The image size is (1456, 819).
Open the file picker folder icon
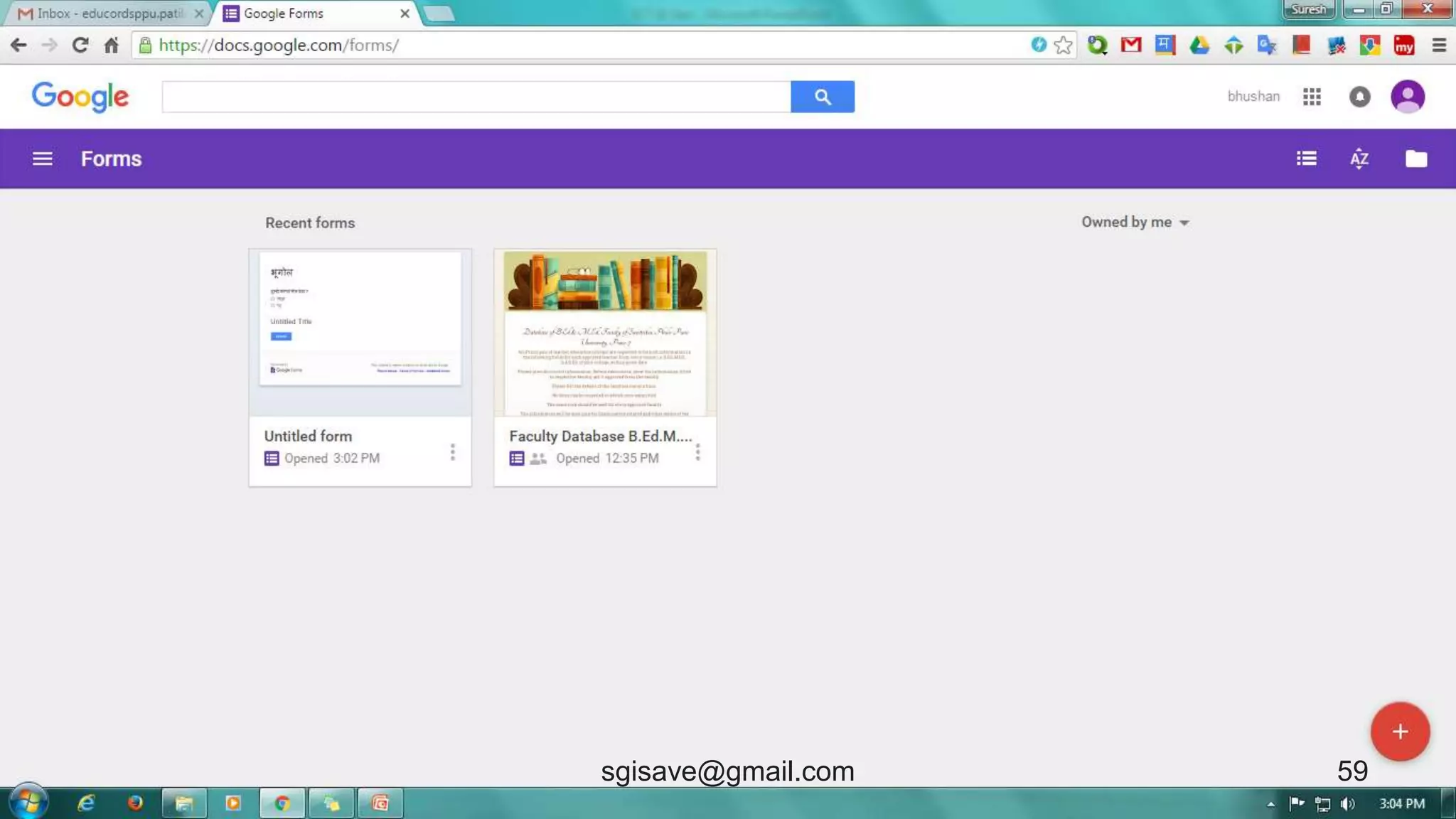point(1415,159)
